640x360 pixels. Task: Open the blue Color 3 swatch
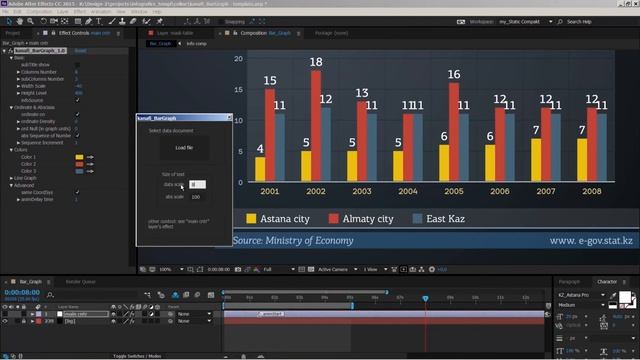80,171
